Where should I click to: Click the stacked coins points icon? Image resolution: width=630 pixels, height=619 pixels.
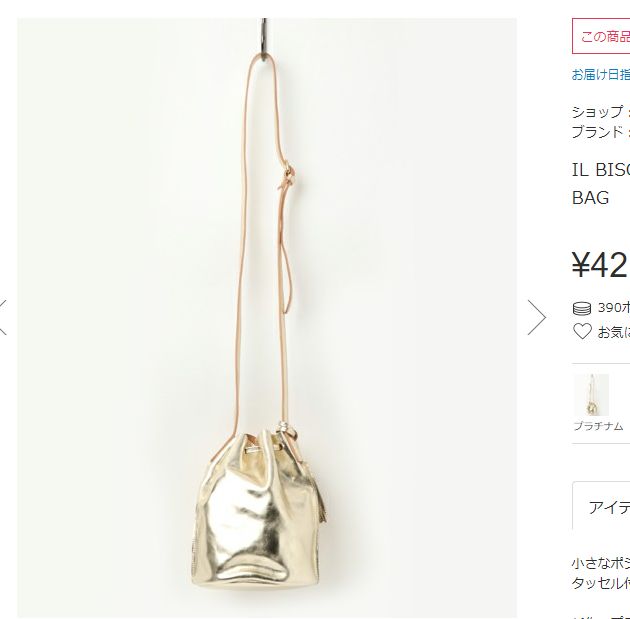pos(582,308)
